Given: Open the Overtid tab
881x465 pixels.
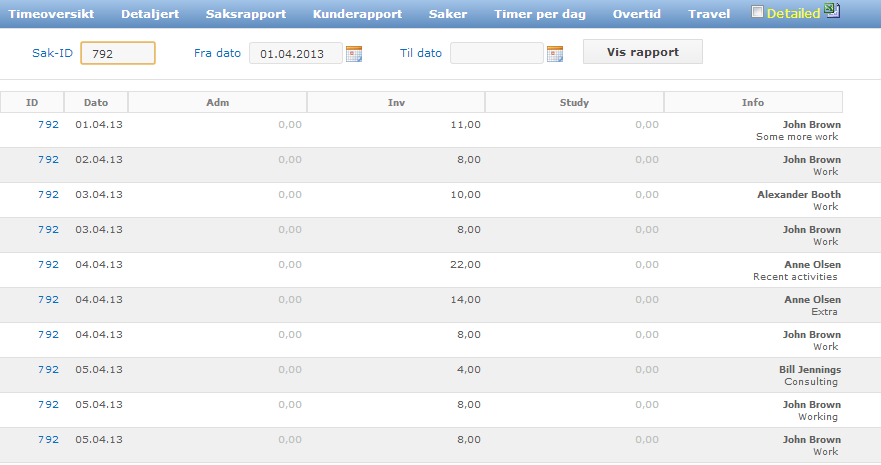Looking at the screenshot, I should point(637,14).
